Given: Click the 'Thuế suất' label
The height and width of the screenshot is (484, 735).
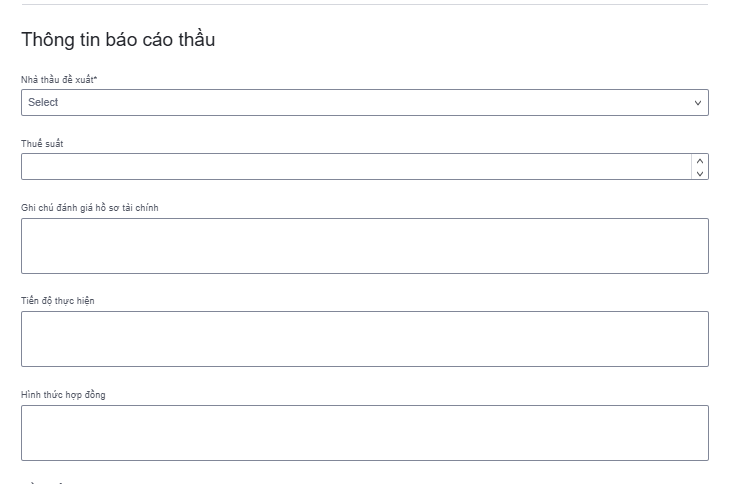Looking at the screenshot, I should click(43, 144).
